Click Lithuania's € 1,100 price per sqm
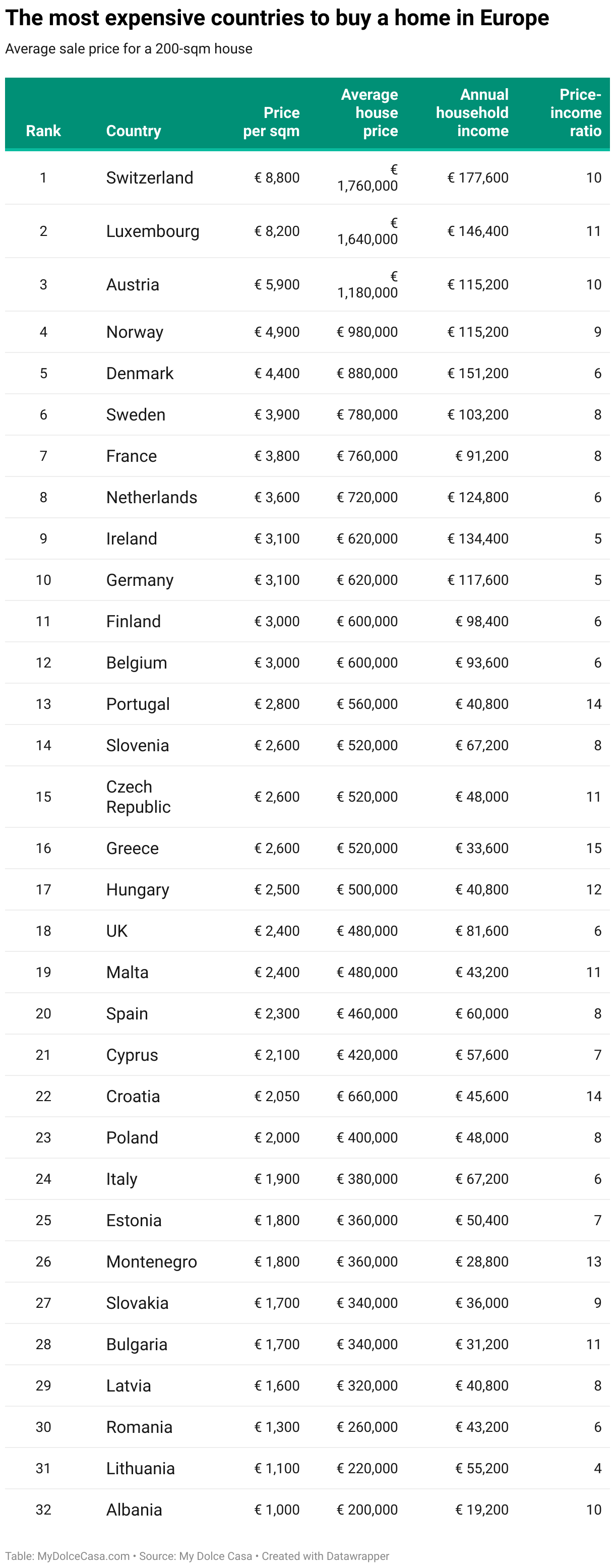 [277, 1468]
